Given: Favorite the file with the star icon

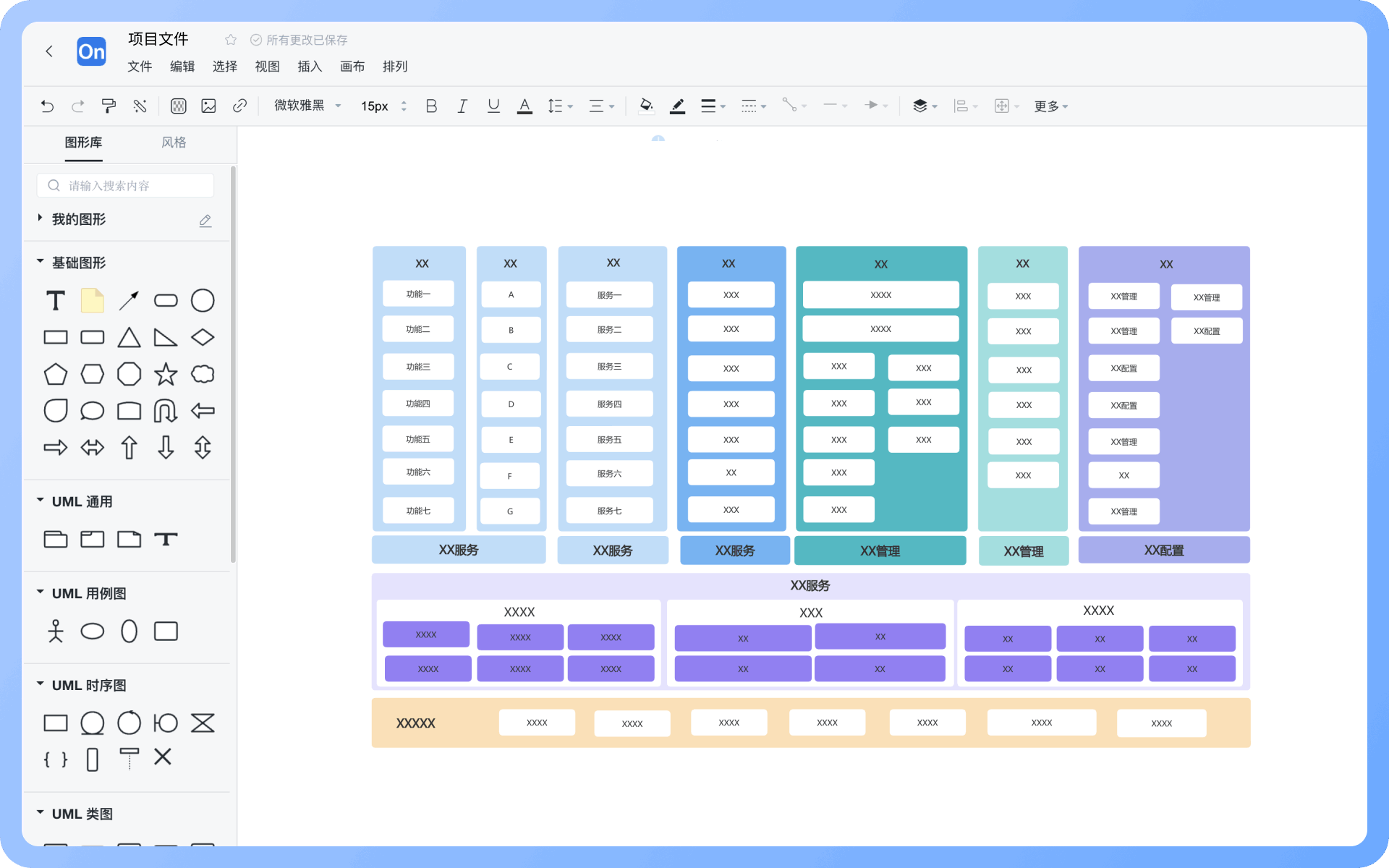Looking at the screenshot, I should point(231,40).
